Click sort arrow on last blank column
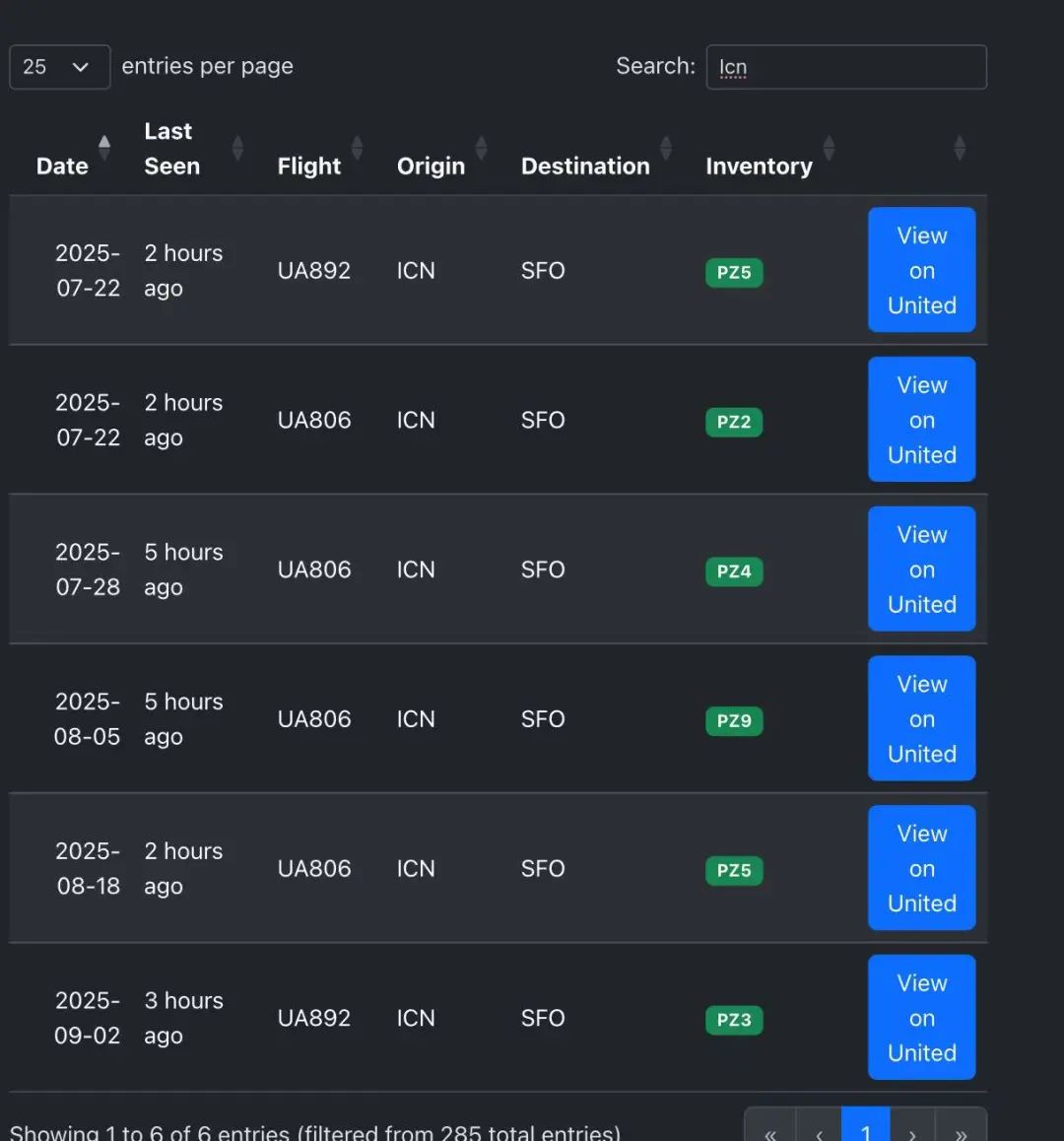Image resolution: width=1064 pixels, height=1141 pixels. [960, 148]
